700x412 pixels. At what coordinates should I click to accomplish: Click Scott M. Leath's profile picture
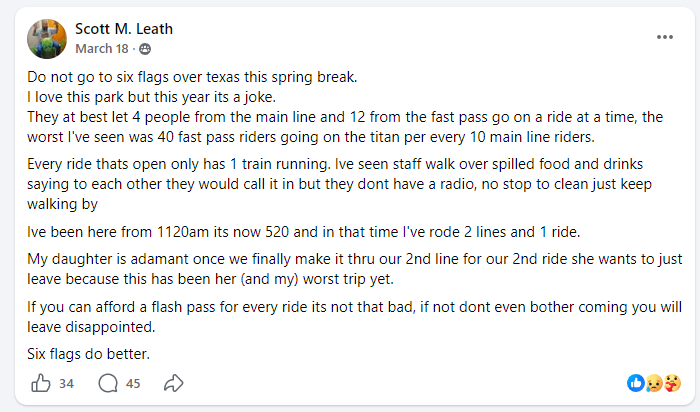click(x=47, y=37)
